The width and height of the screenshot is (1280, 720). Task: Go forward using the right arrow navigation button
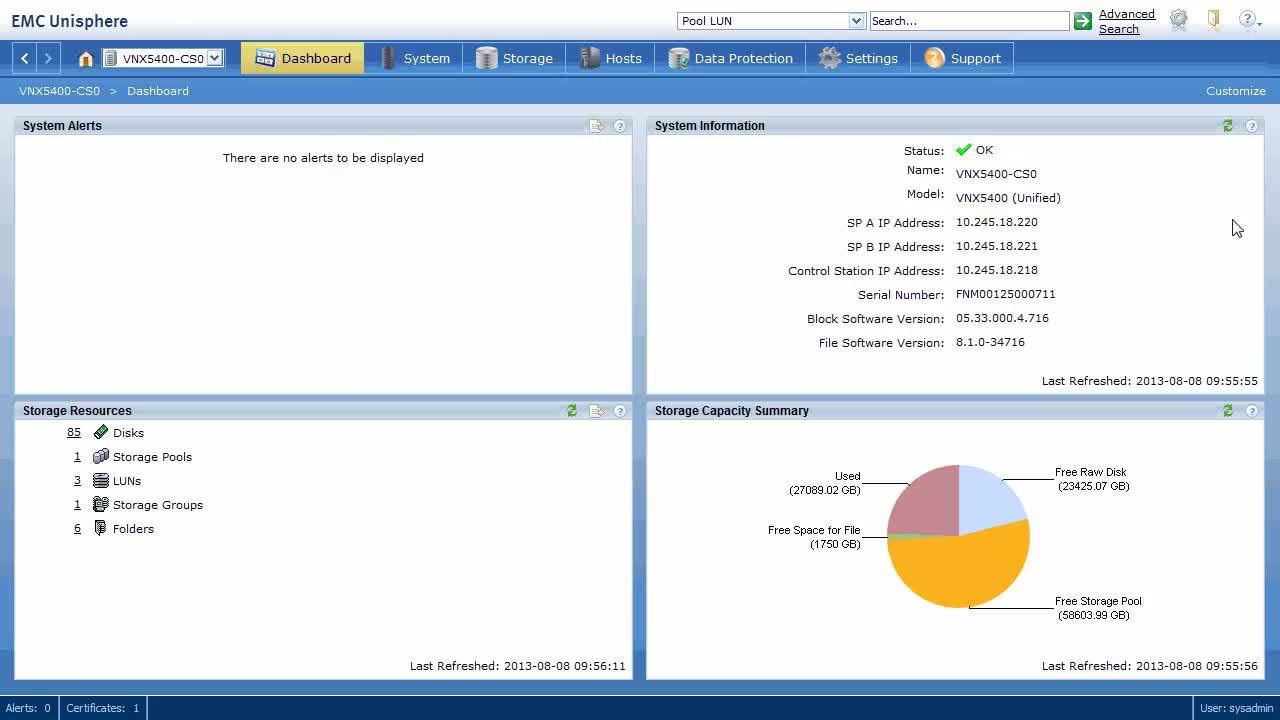(48, 58)
